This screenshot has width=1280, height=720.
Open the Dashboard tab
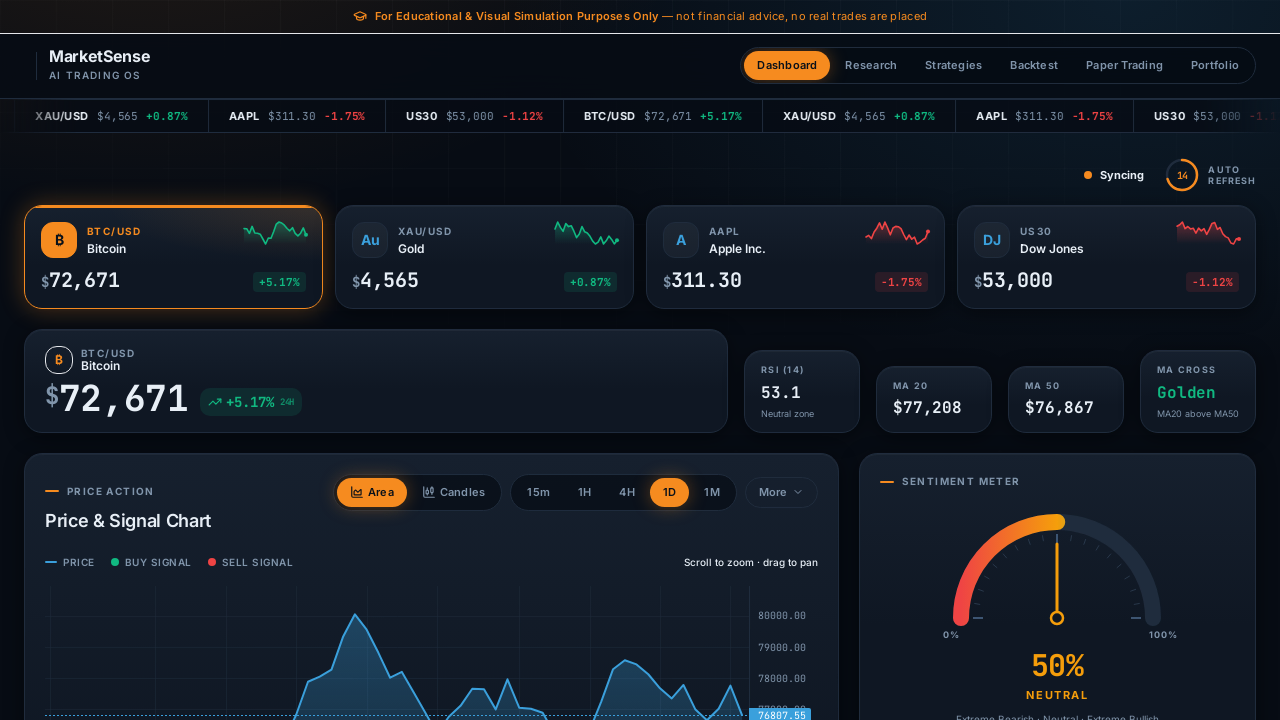coord(787,65)
